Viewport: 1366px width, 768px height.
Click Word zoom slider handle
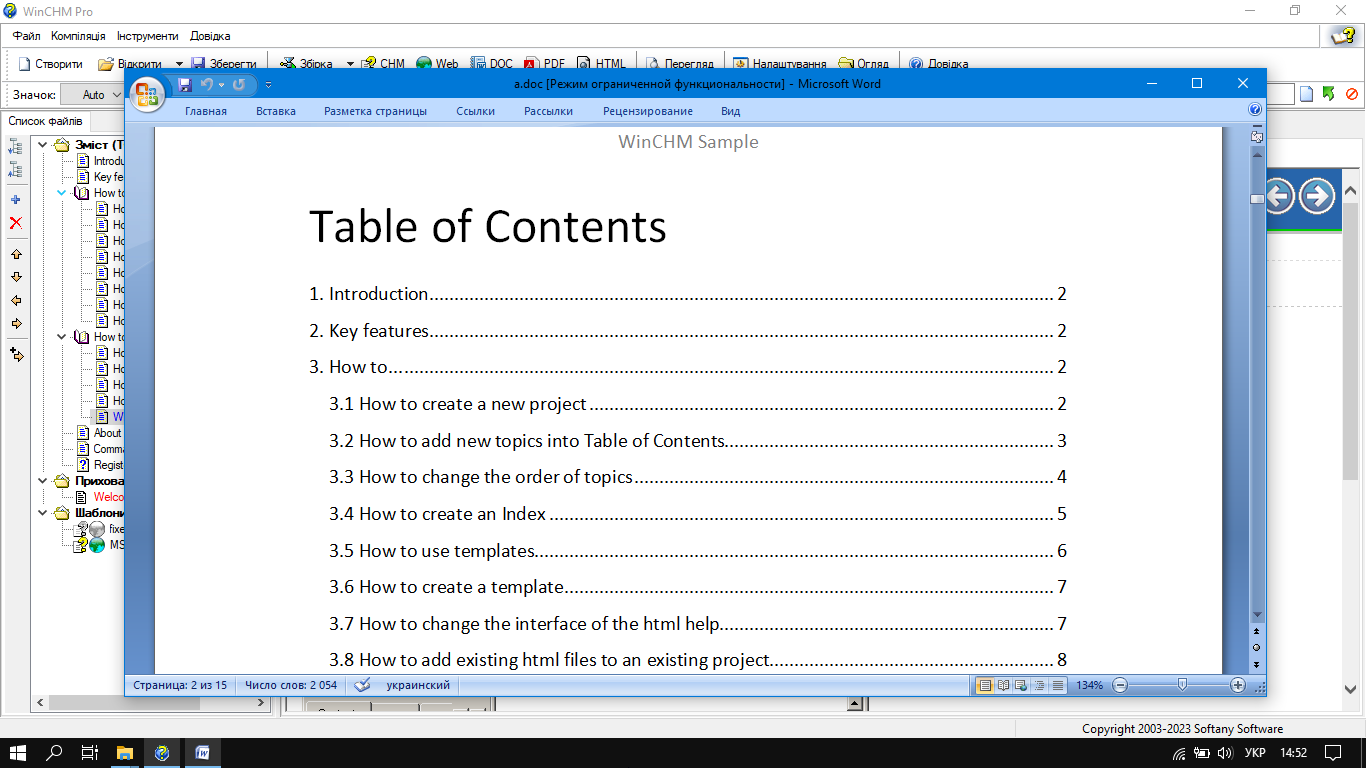click(1182, 685)
